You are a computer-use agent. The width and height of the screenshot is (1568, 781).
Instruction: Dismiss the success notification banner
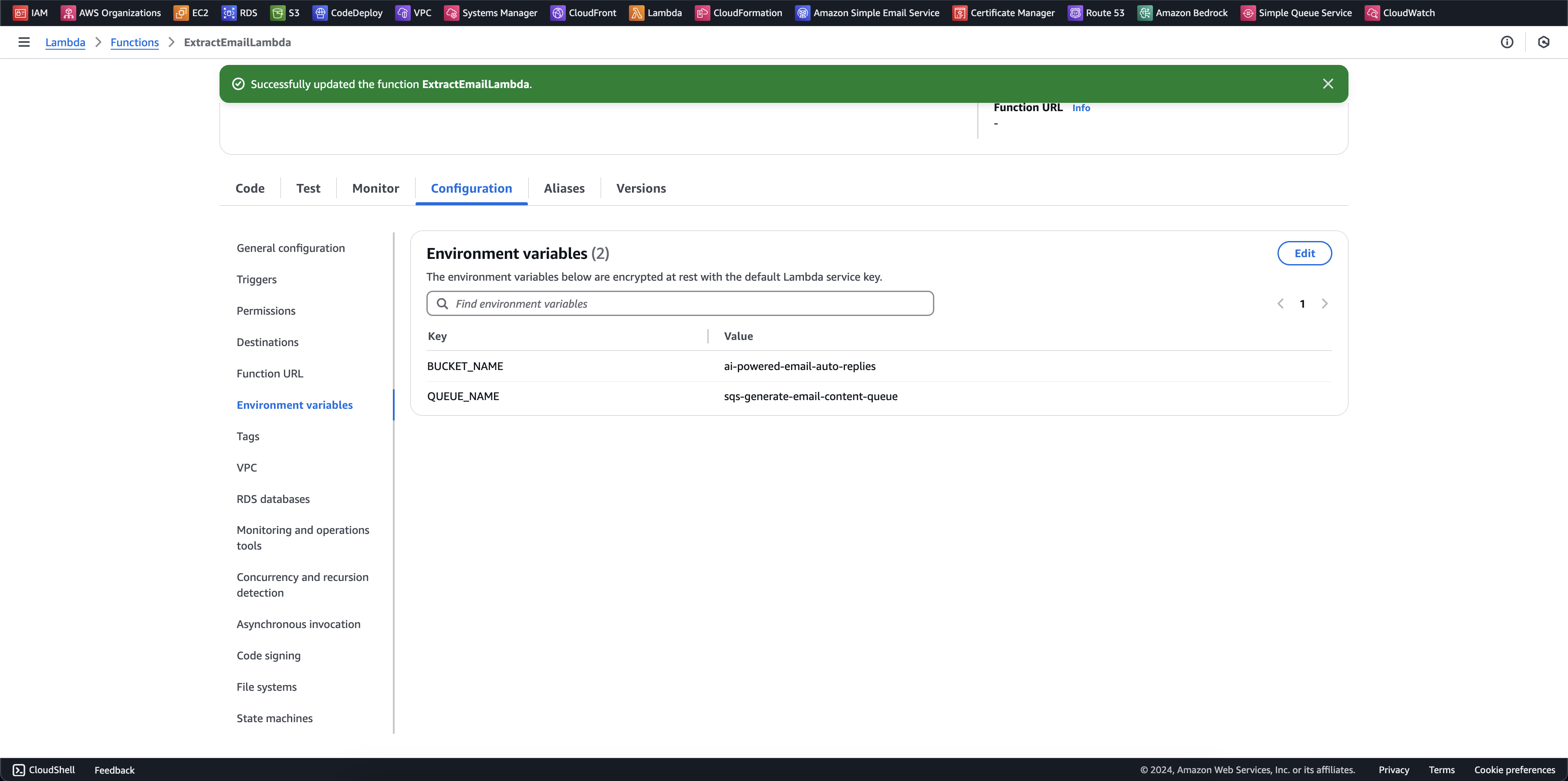[x=1328, y=84]
